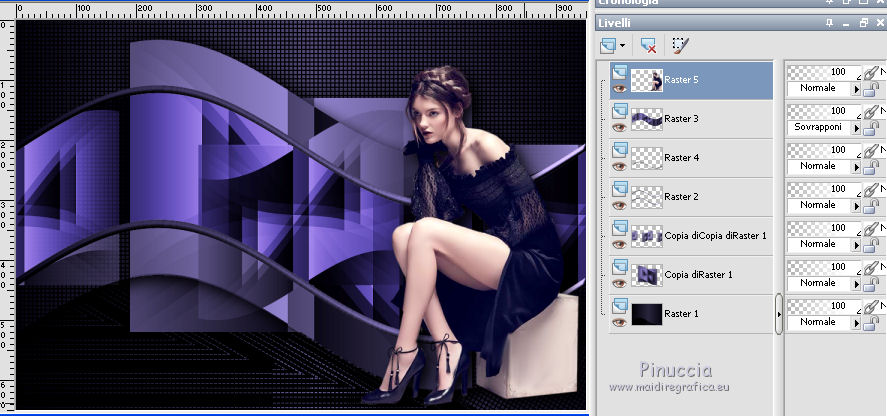The image size is (887, 416).
Task: Open the New Layer dropdown arrow
Action: coord(623,45)
